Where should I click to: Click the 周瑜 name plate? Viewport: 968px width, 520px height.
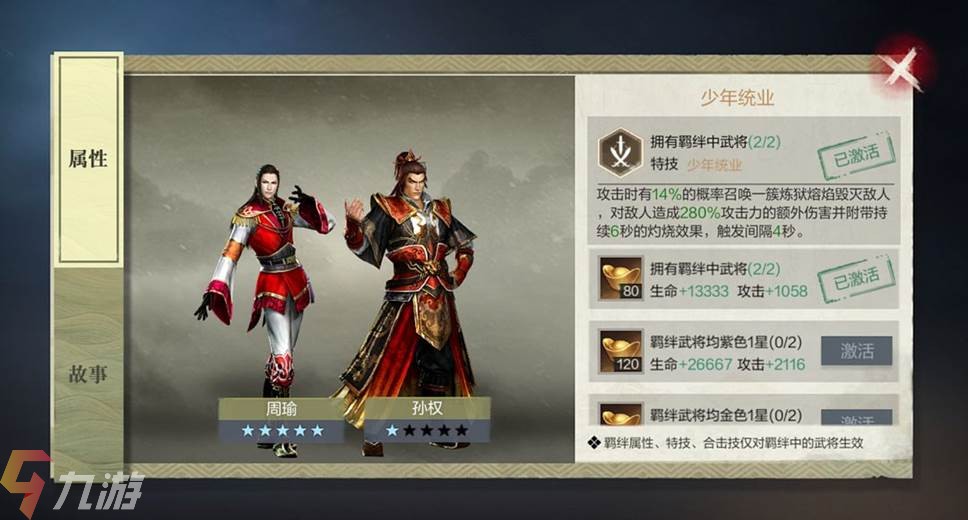click(282, 409)
